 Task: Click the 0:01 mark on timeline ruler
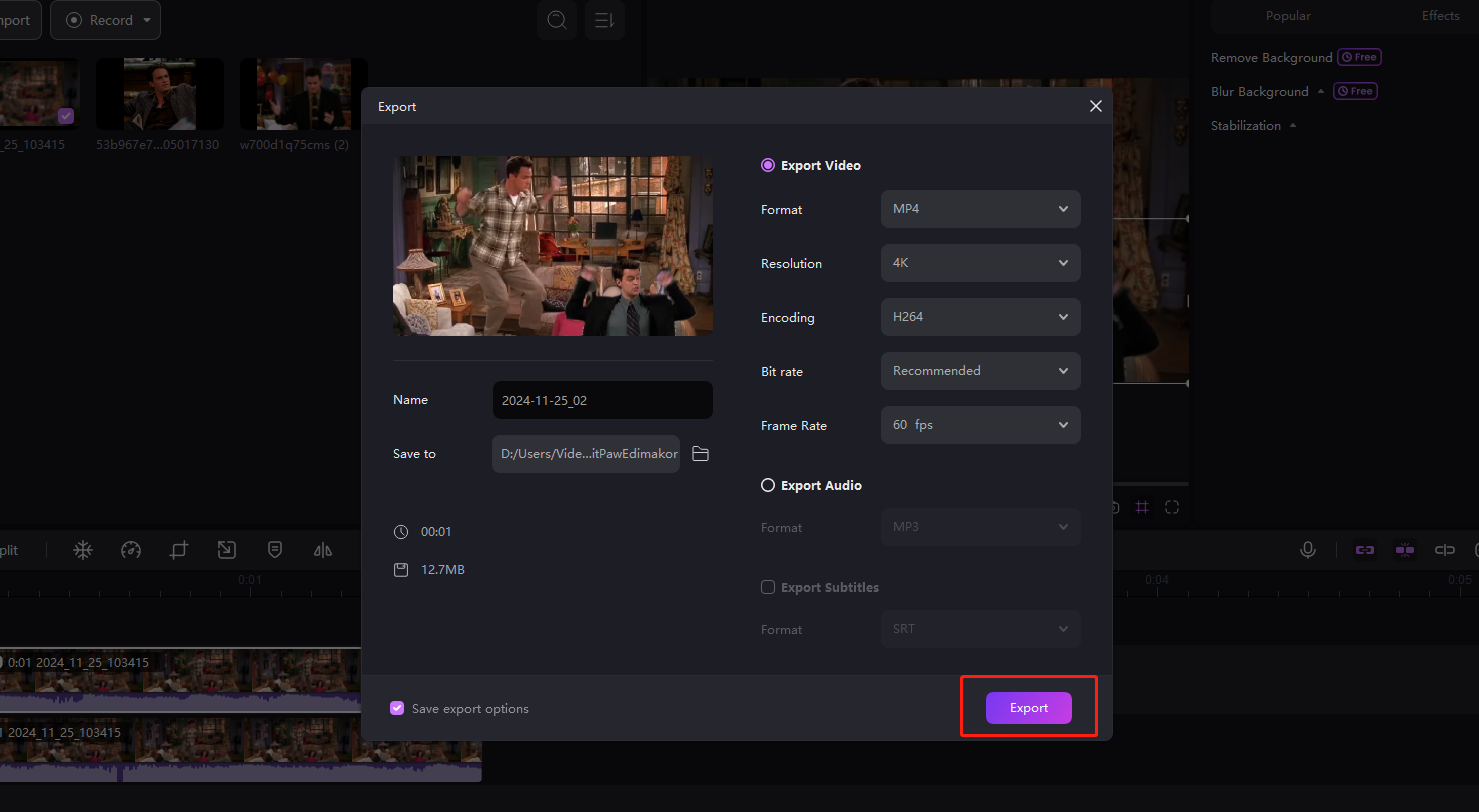pos(250,580)
